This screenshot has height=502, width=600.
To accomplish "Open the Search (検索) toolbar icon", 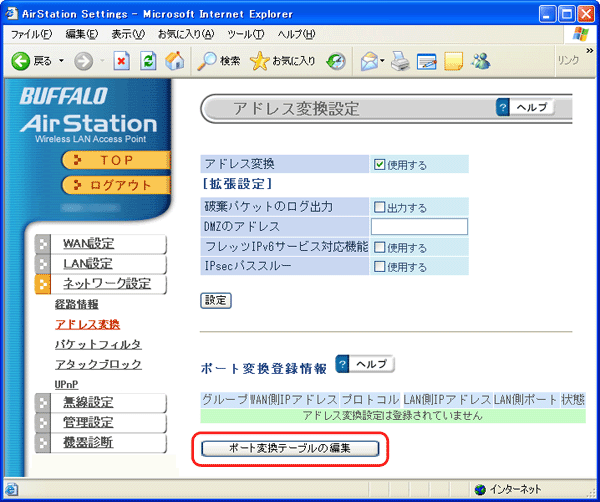I will [x=219, y=61].
